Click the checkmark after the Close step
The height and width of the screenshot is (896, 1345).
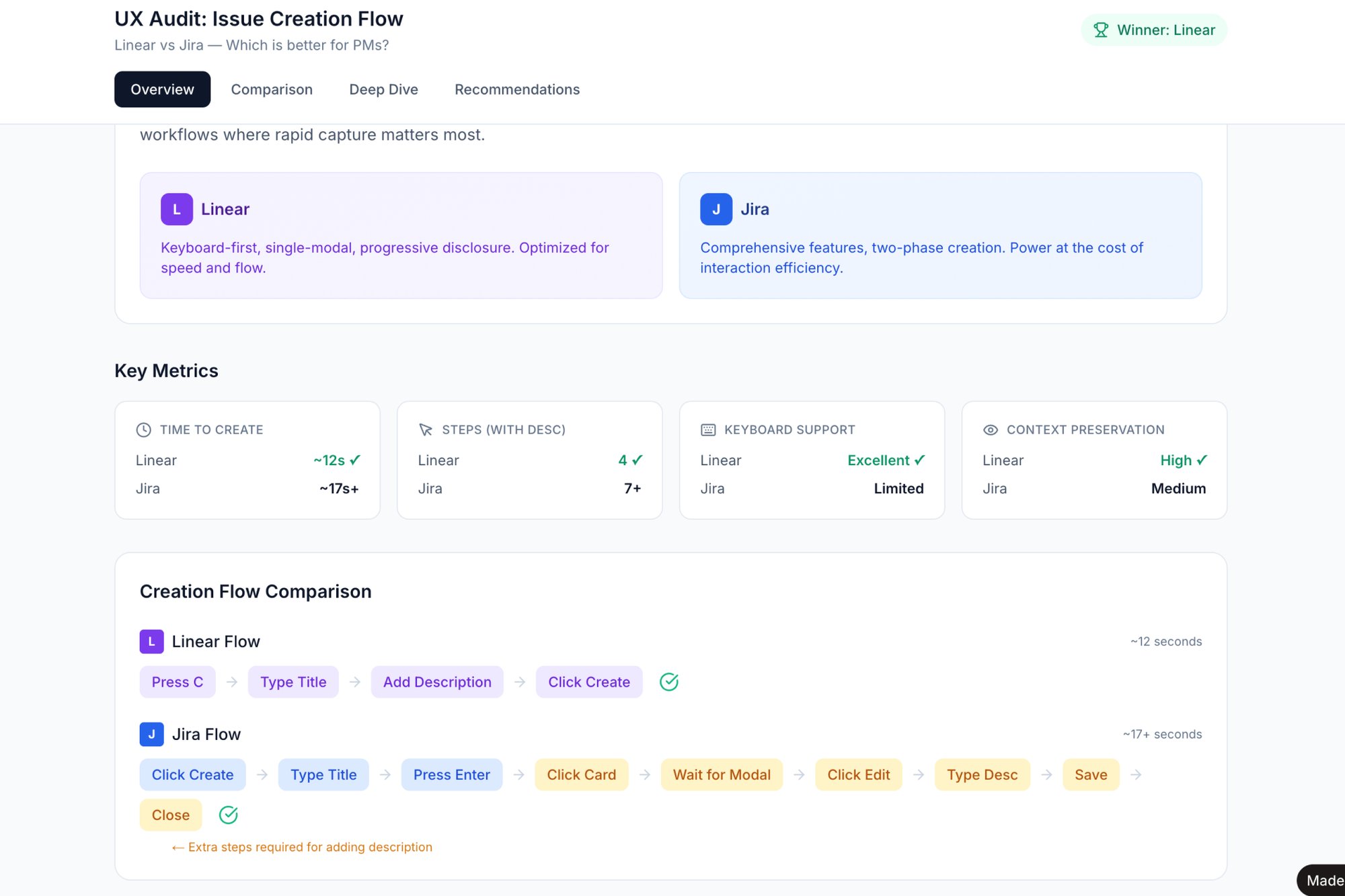(229, 815)
